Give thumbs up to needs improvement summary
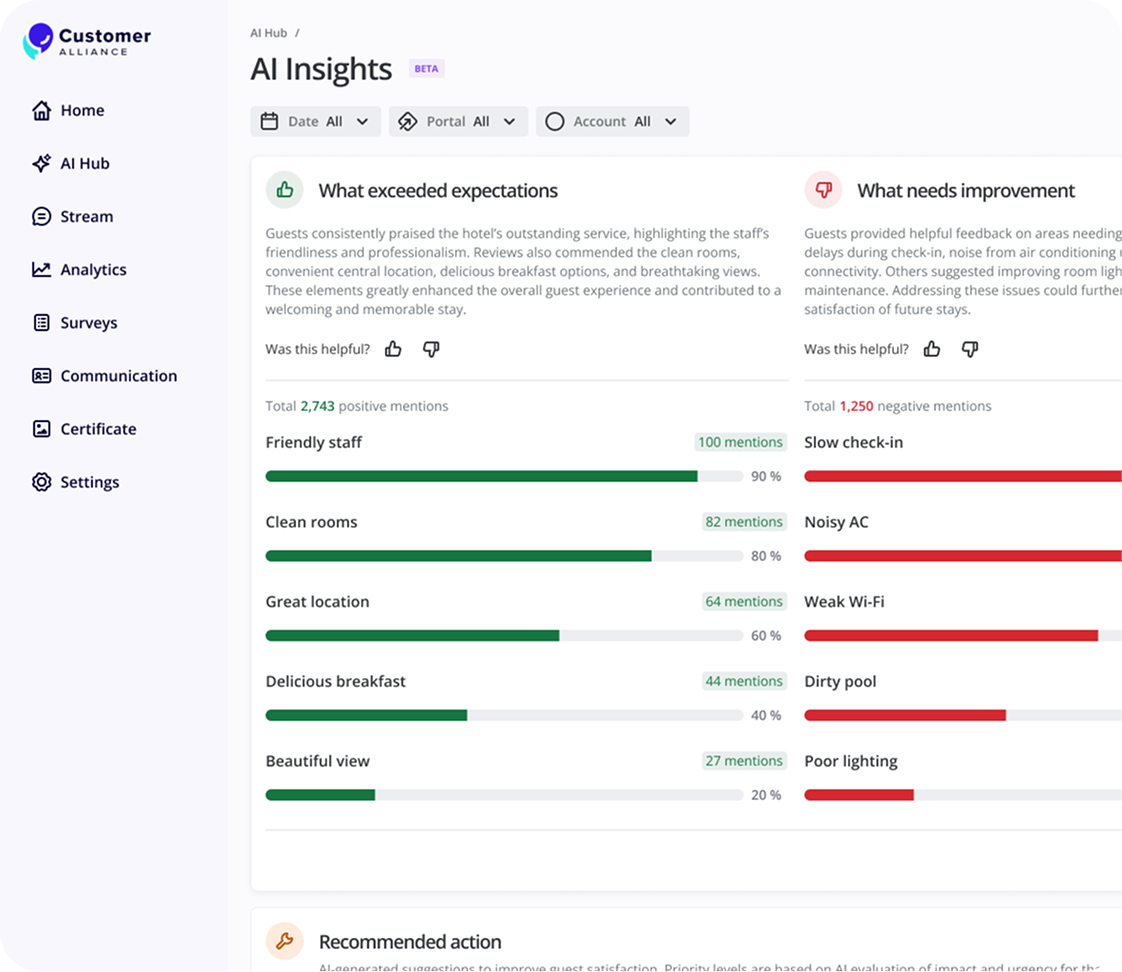Image resolution: width=1122 pixels, height=972 pixels. click(x=932, y=349)
